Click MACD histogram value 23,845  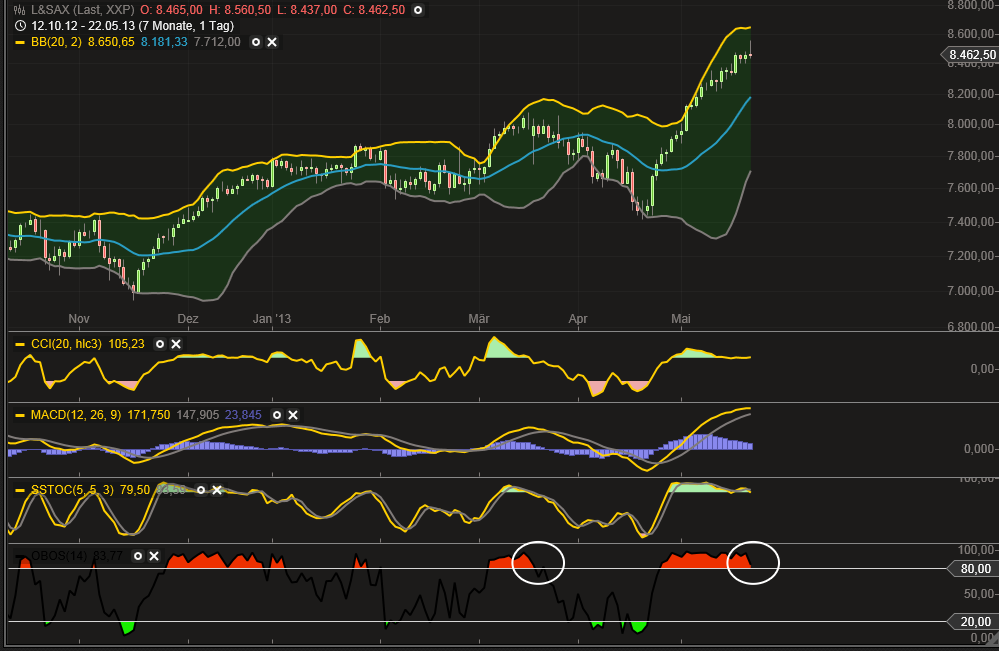click(x=243, y=415)
